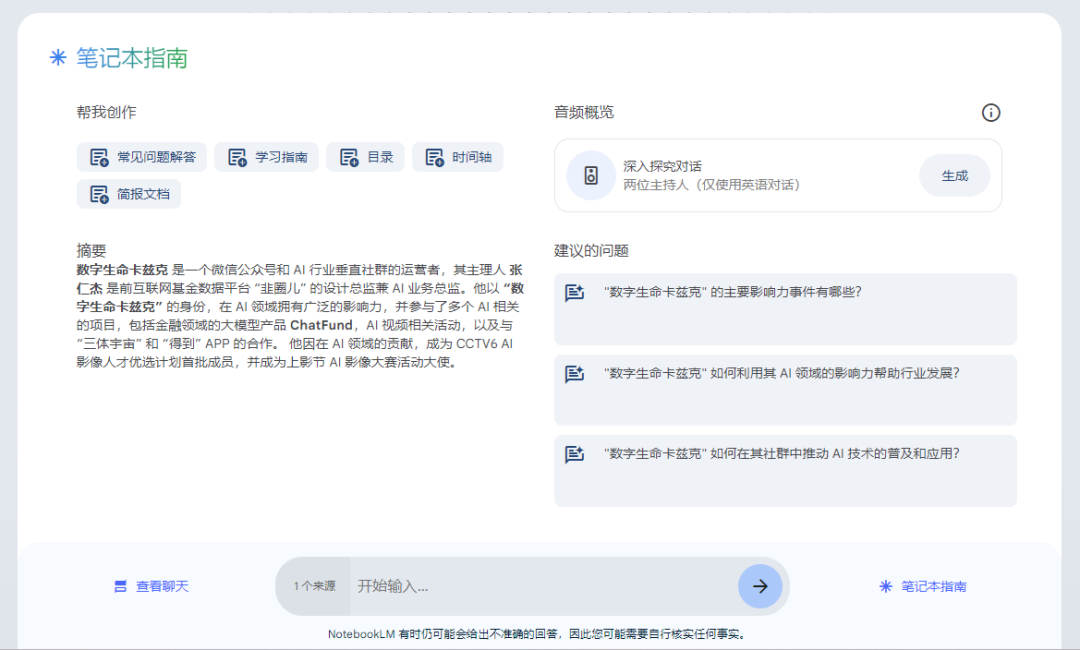Open 查看聊天 view
The width and height of the screenshot is (1080, 650).
[x=151, y=586]
